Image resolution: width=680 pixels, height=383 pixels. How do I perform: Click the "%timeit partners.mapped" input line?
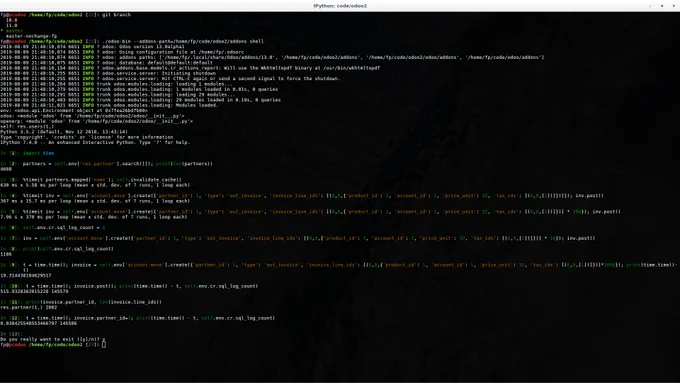tap(91, 180)
